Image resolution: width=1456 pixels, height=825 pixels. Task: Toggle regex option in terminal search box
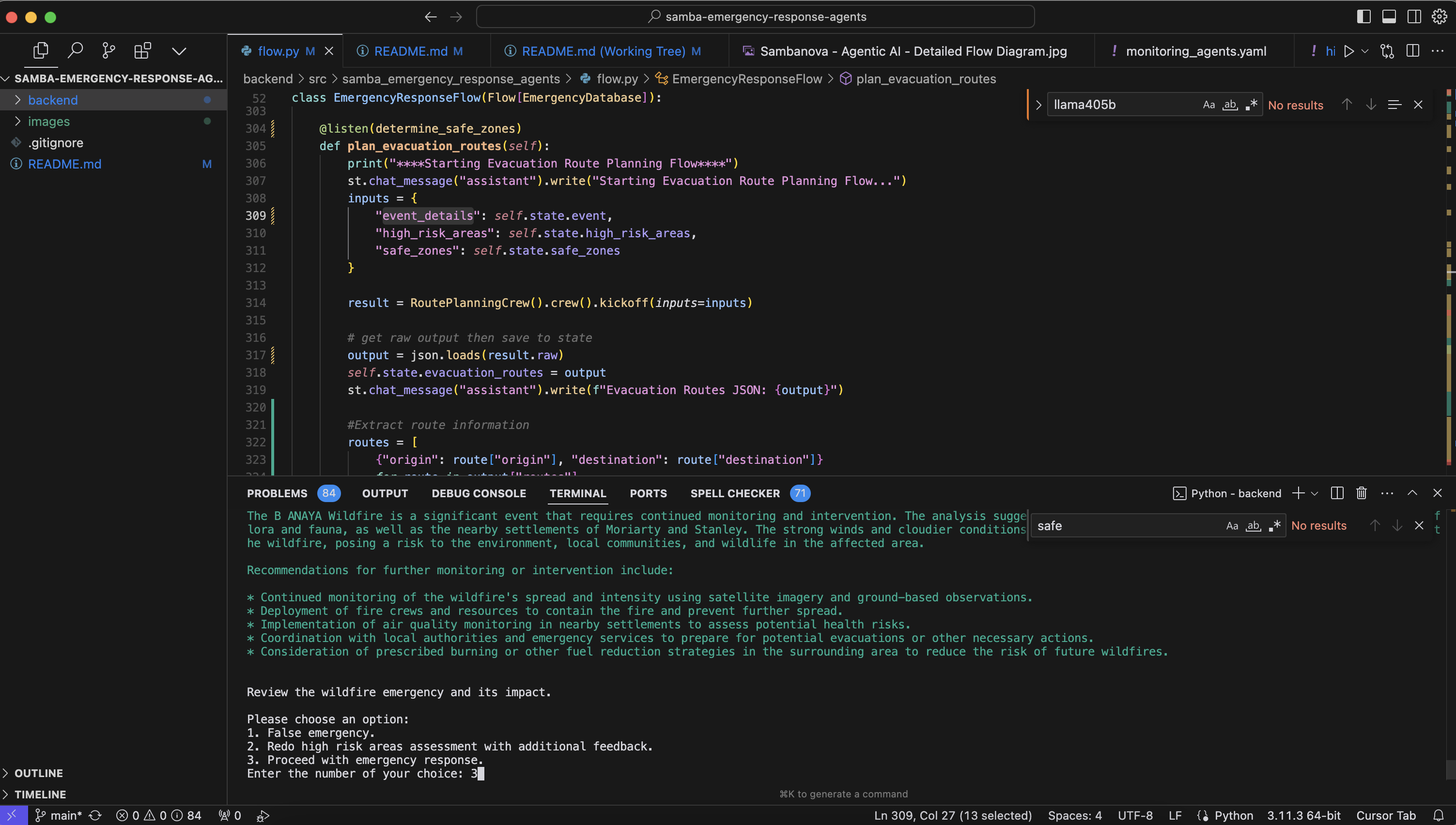click(1275, 526)
